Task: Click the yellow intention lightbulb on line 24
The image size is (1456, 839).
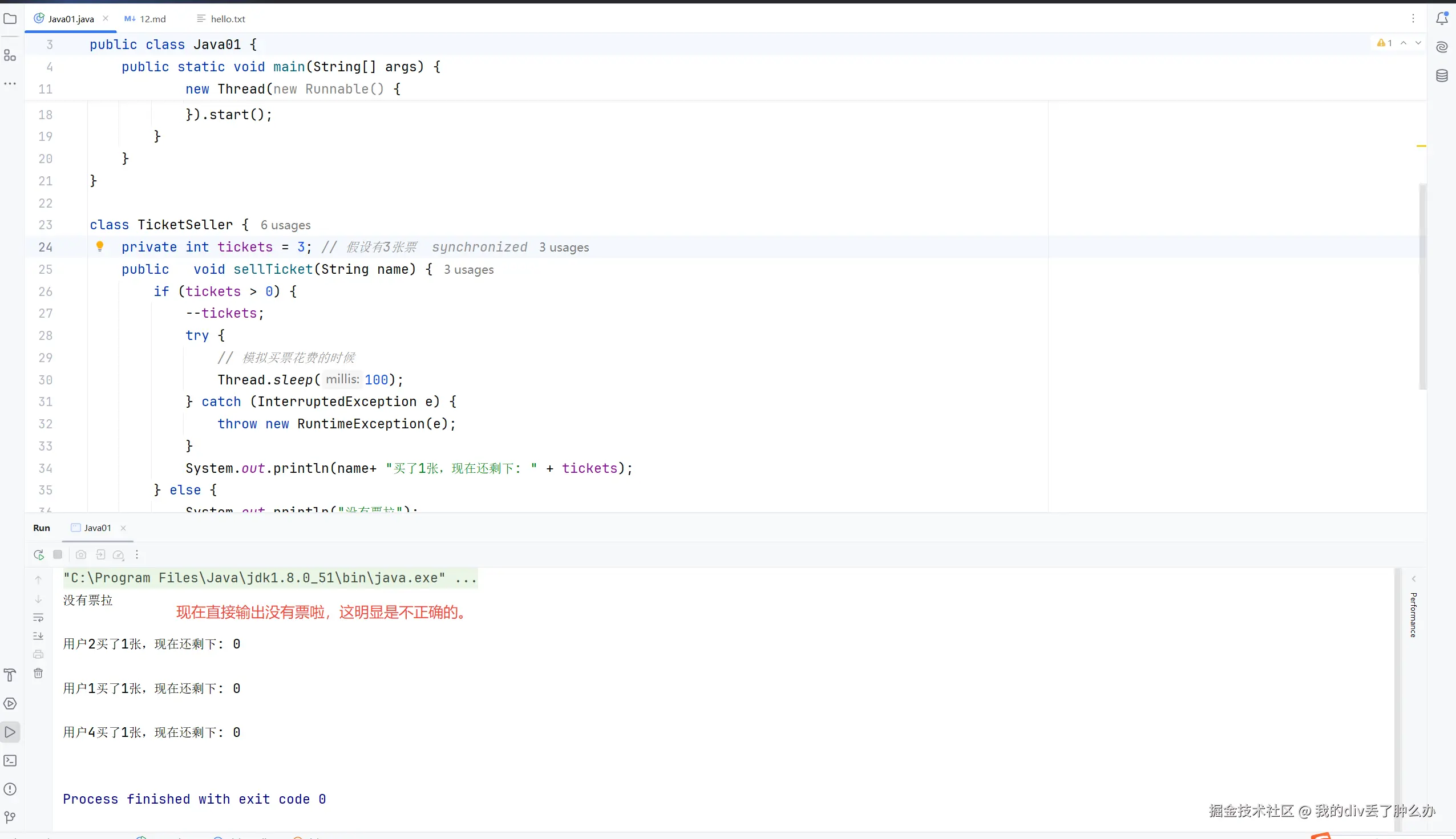Action: pos(100,246)
